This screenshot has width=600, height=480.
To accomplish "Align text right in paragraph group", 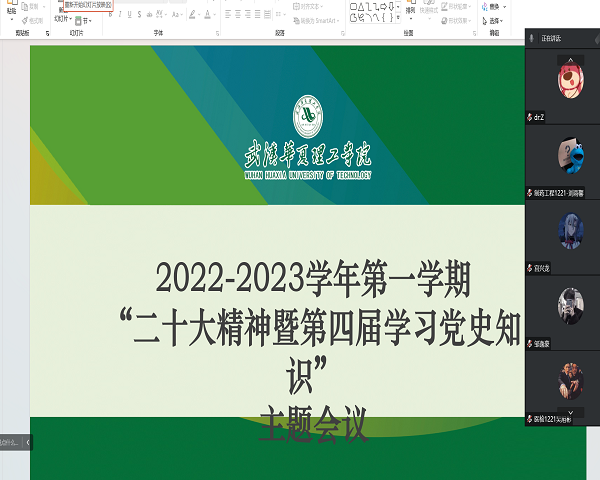I will (x=248, y=15).
